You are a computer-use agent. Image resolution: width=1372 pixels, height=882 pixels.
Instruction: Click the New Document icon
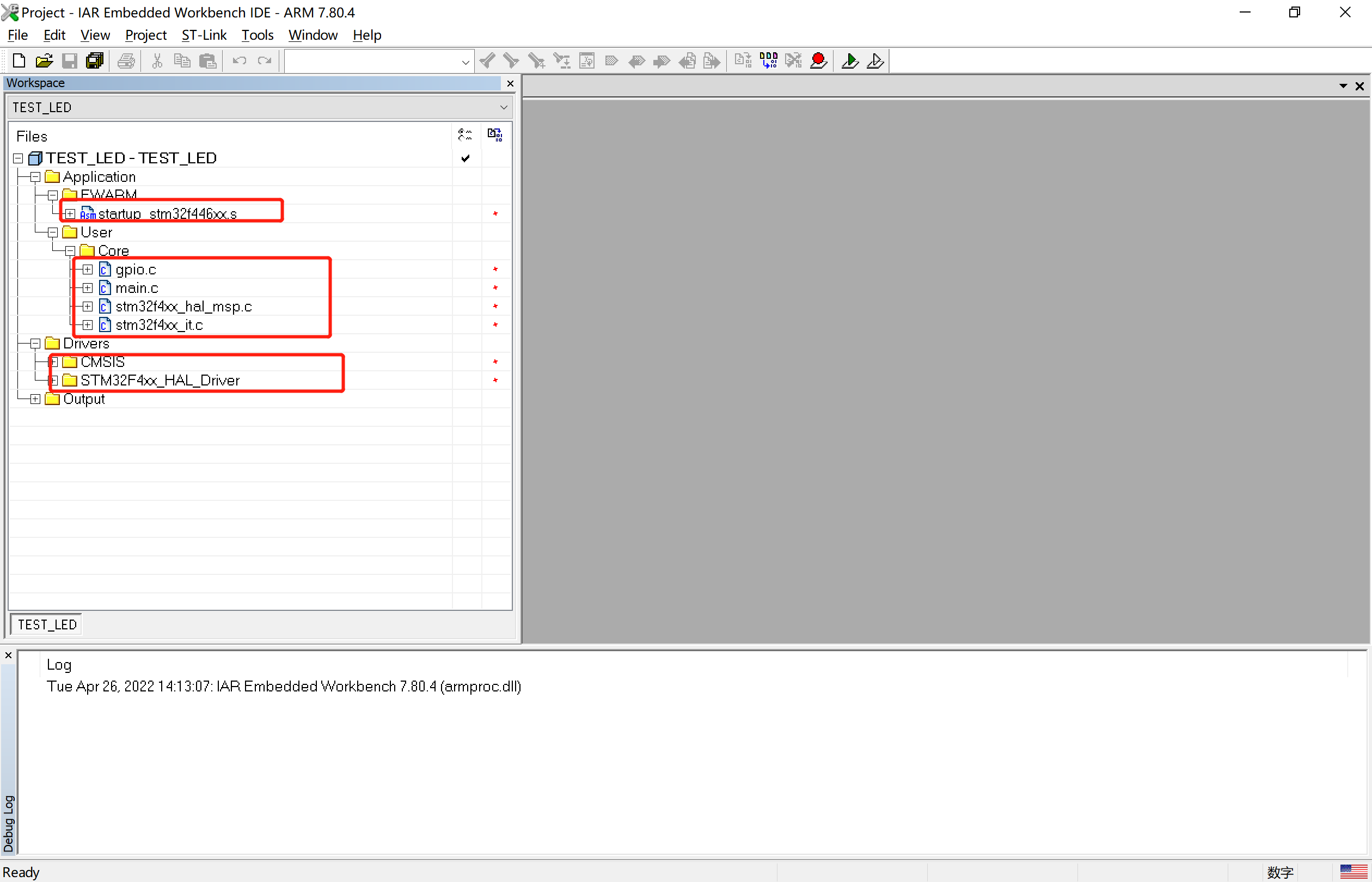19,61
